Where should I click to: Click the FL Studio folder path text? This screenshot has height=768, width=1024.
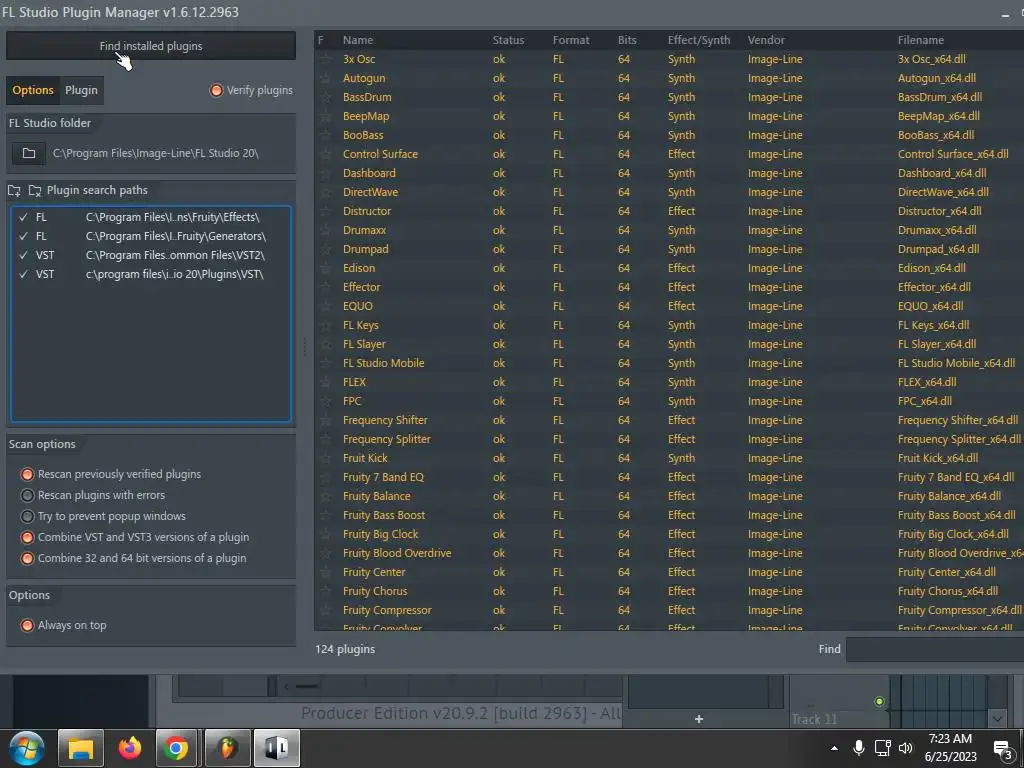[155, 153]
